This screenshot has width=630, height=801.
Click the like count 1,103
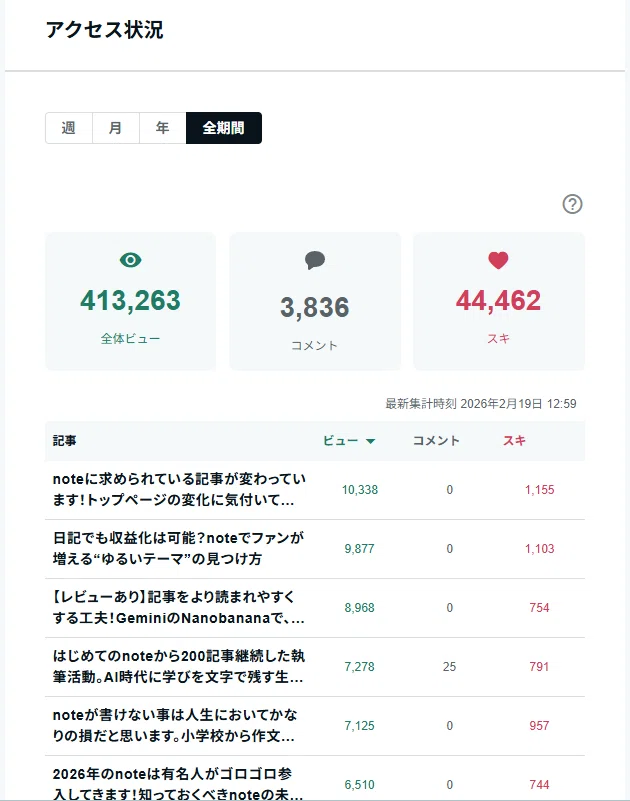(x=540, y=548)
